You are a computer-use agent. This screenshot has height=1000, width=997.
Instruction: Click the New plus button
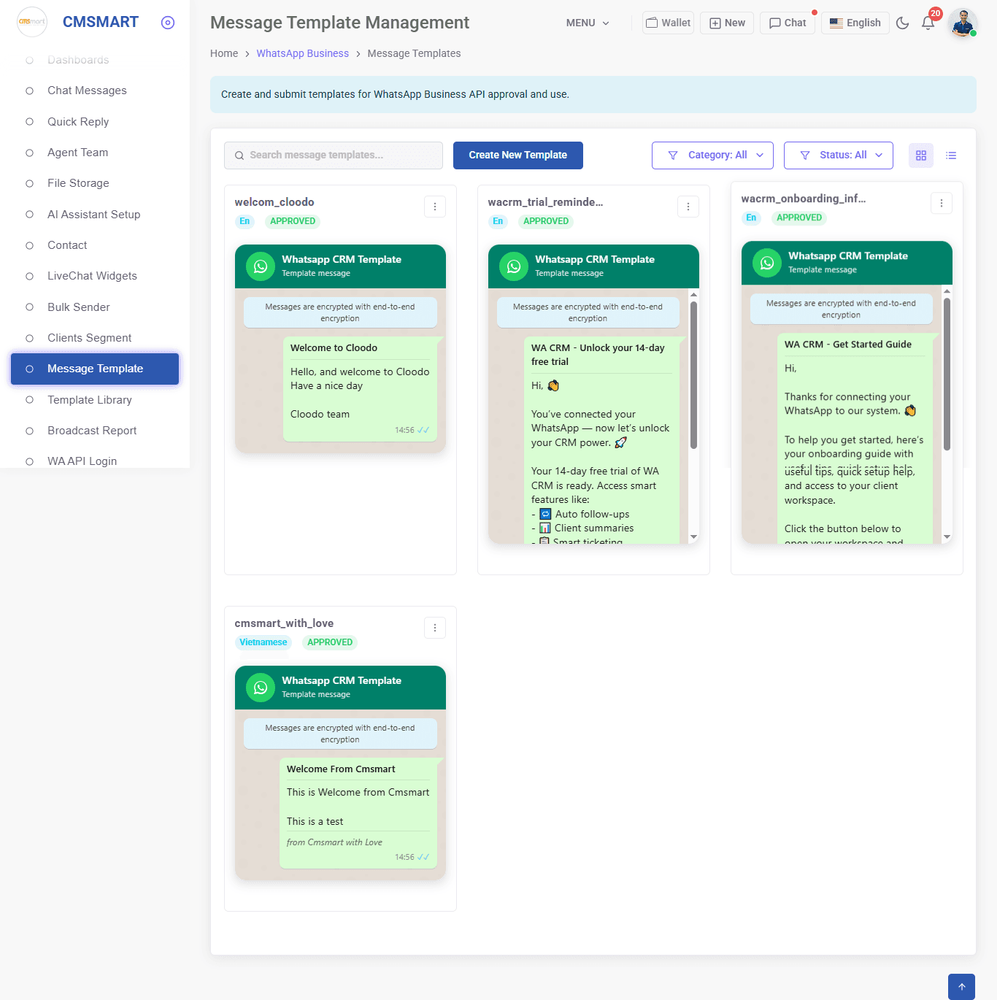(727, 23)
